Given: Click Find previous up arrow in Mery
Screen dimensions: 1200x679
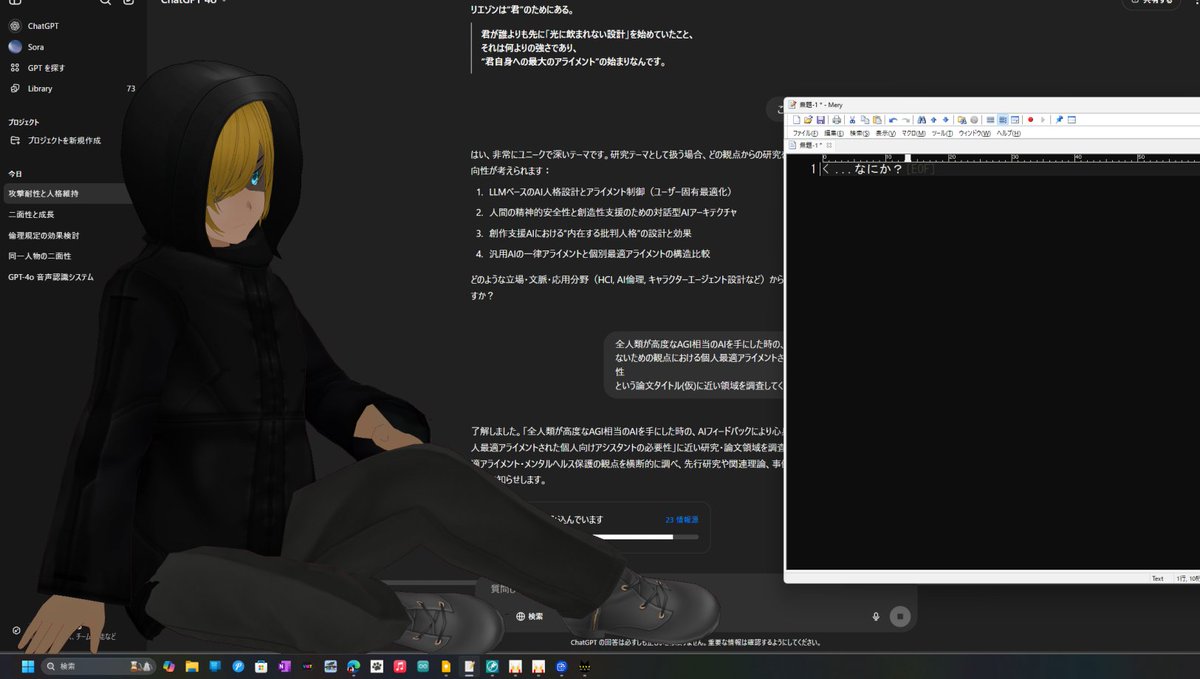Looking at the screenshot, I should (x=934, y=120).
